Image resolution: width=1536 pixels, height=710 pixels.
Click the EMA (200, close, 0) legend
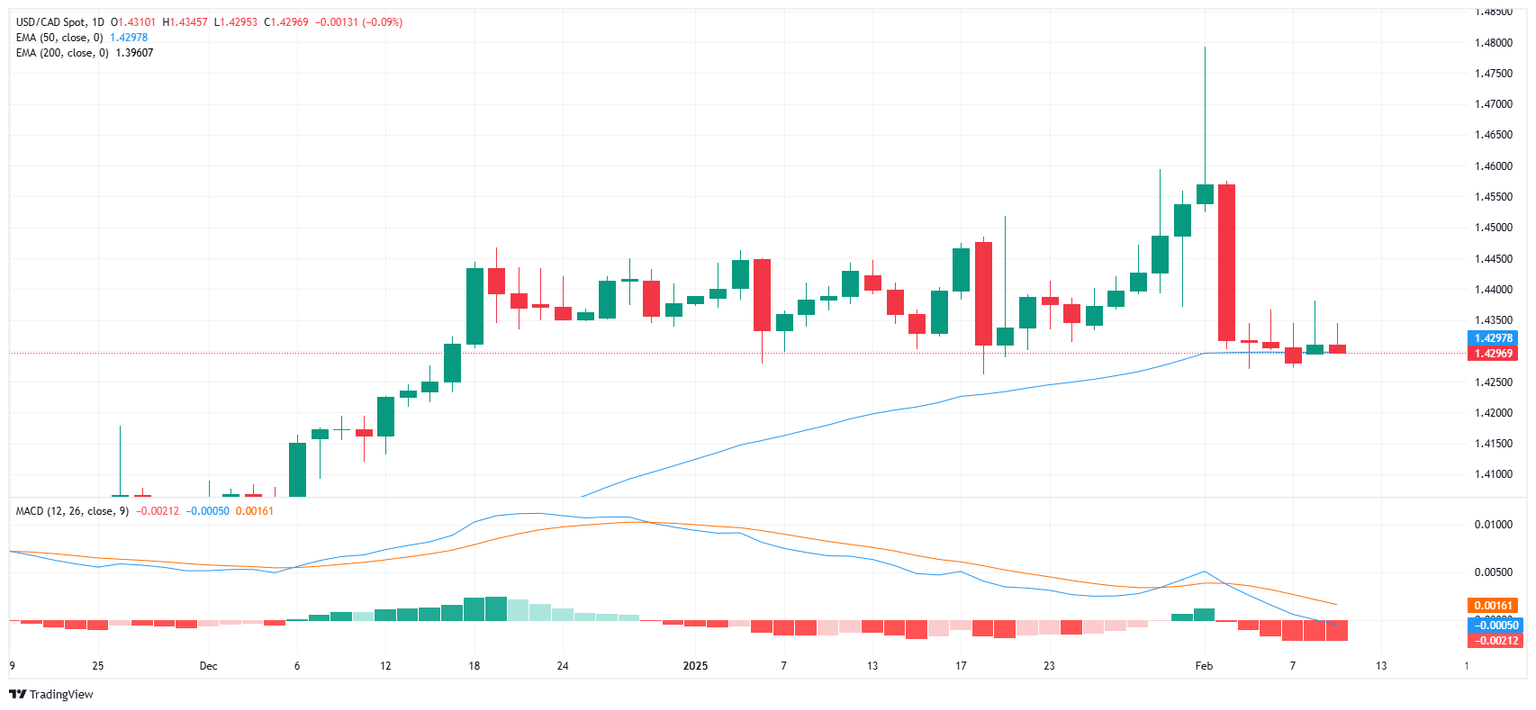62,52
